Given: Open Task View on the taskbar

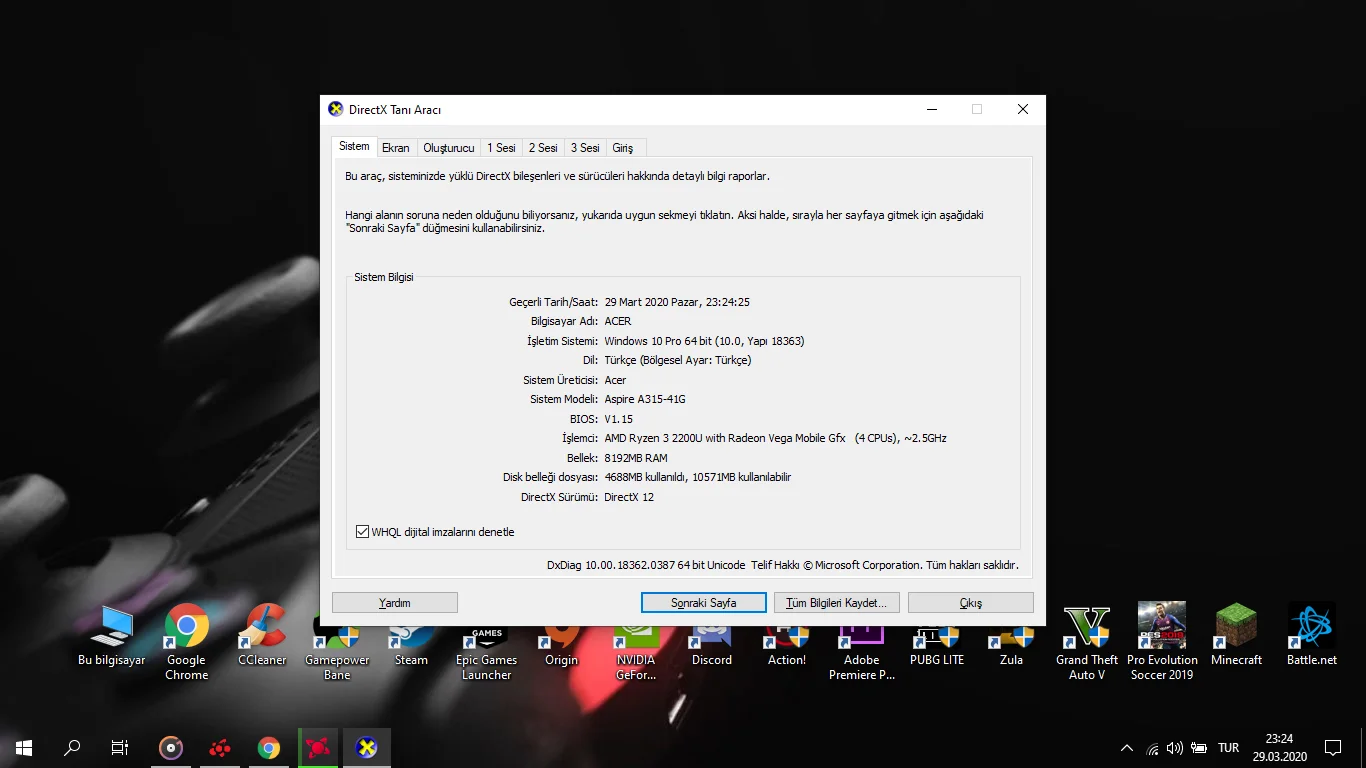Looking at the screenshot, I should pyautogui.click(x=120, y=747).
